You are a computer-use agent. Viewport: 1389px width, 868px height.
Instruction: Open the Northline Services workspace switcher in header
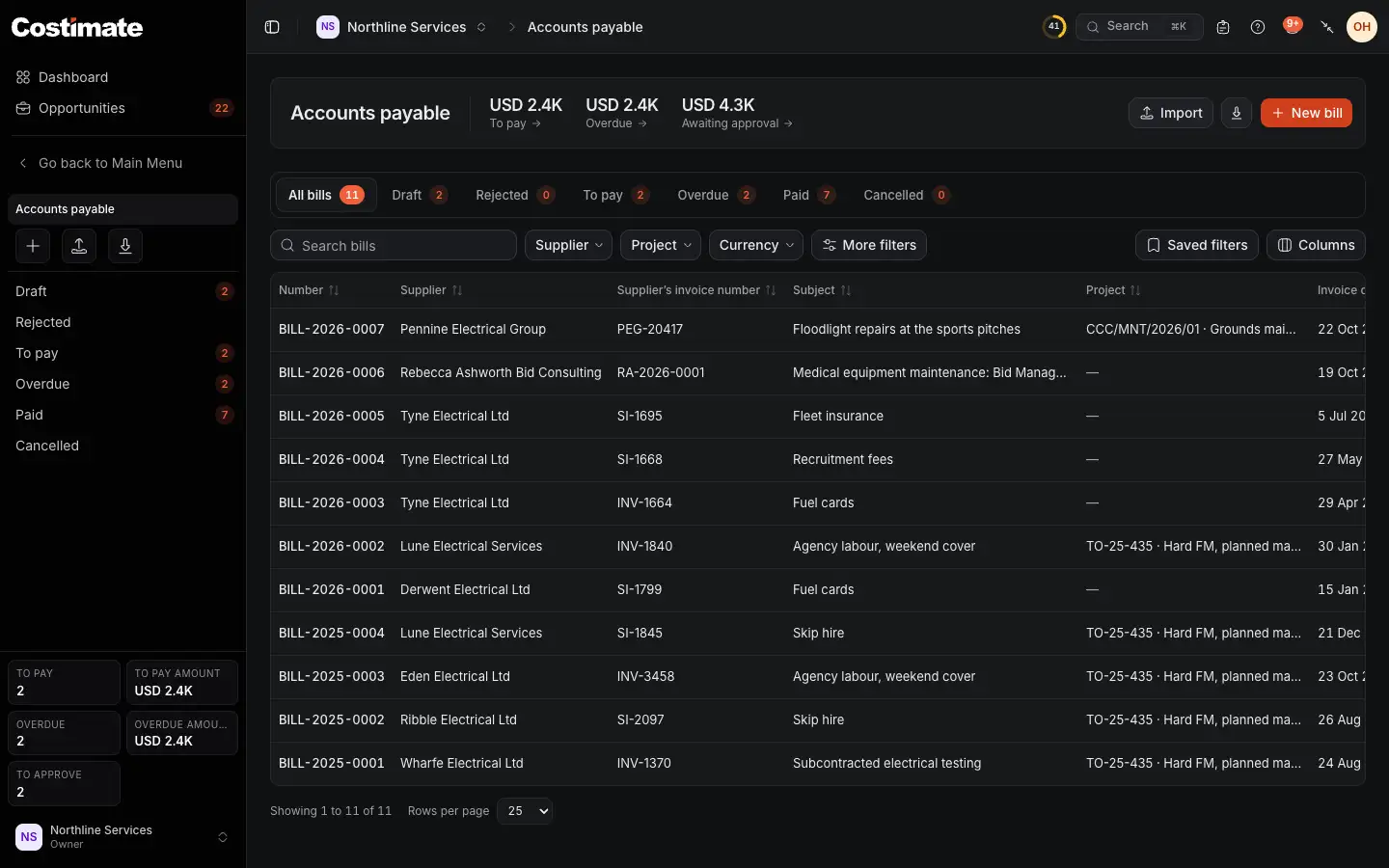tap(402, 27)
